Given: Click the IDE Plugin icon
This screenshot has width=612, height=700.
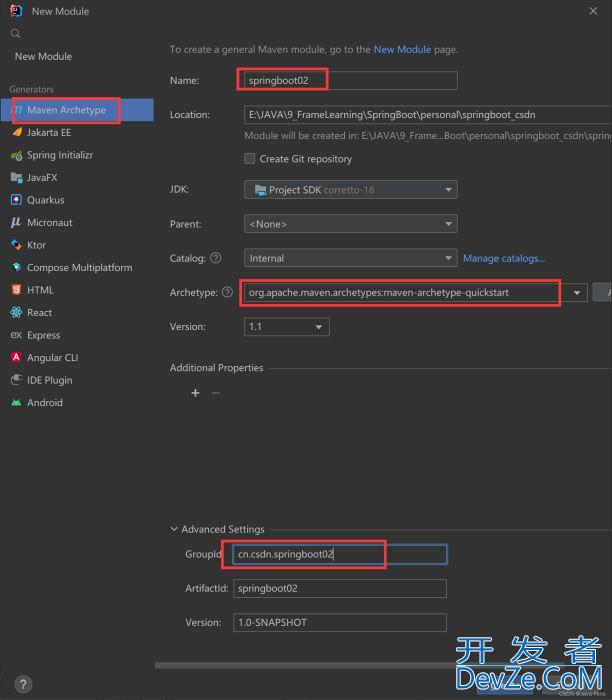Looking at the screenshot, I should 17,380.
